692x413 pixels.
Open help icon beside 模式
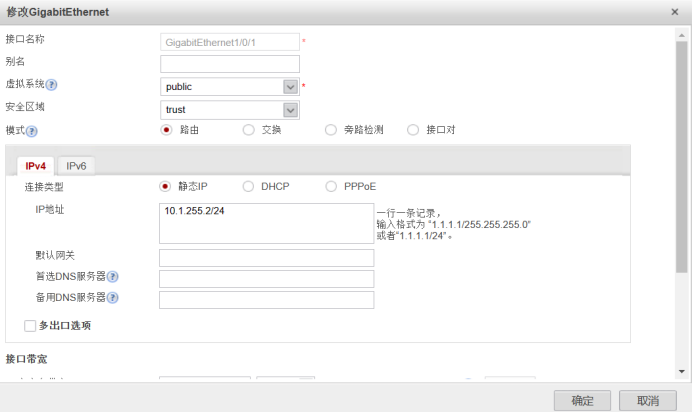[31, 131]
